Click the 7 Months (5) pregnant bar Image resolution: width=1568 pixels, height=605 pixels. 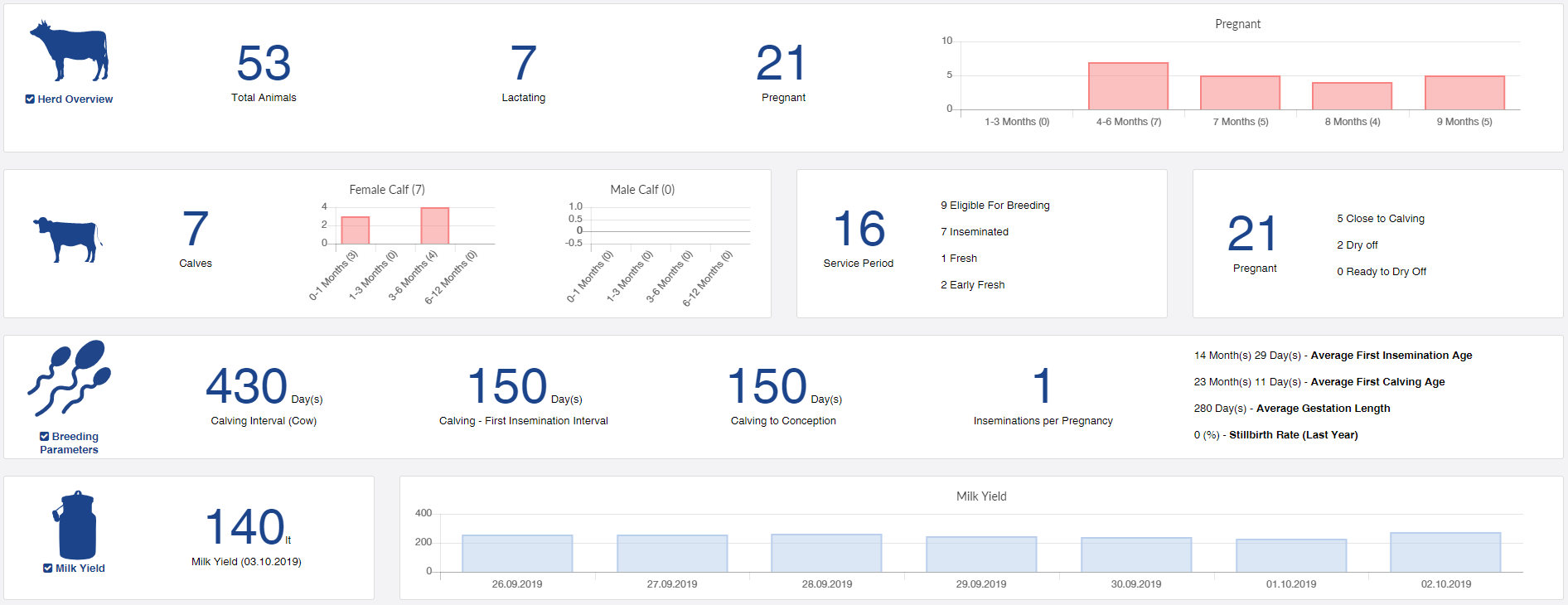point(1240,93)
